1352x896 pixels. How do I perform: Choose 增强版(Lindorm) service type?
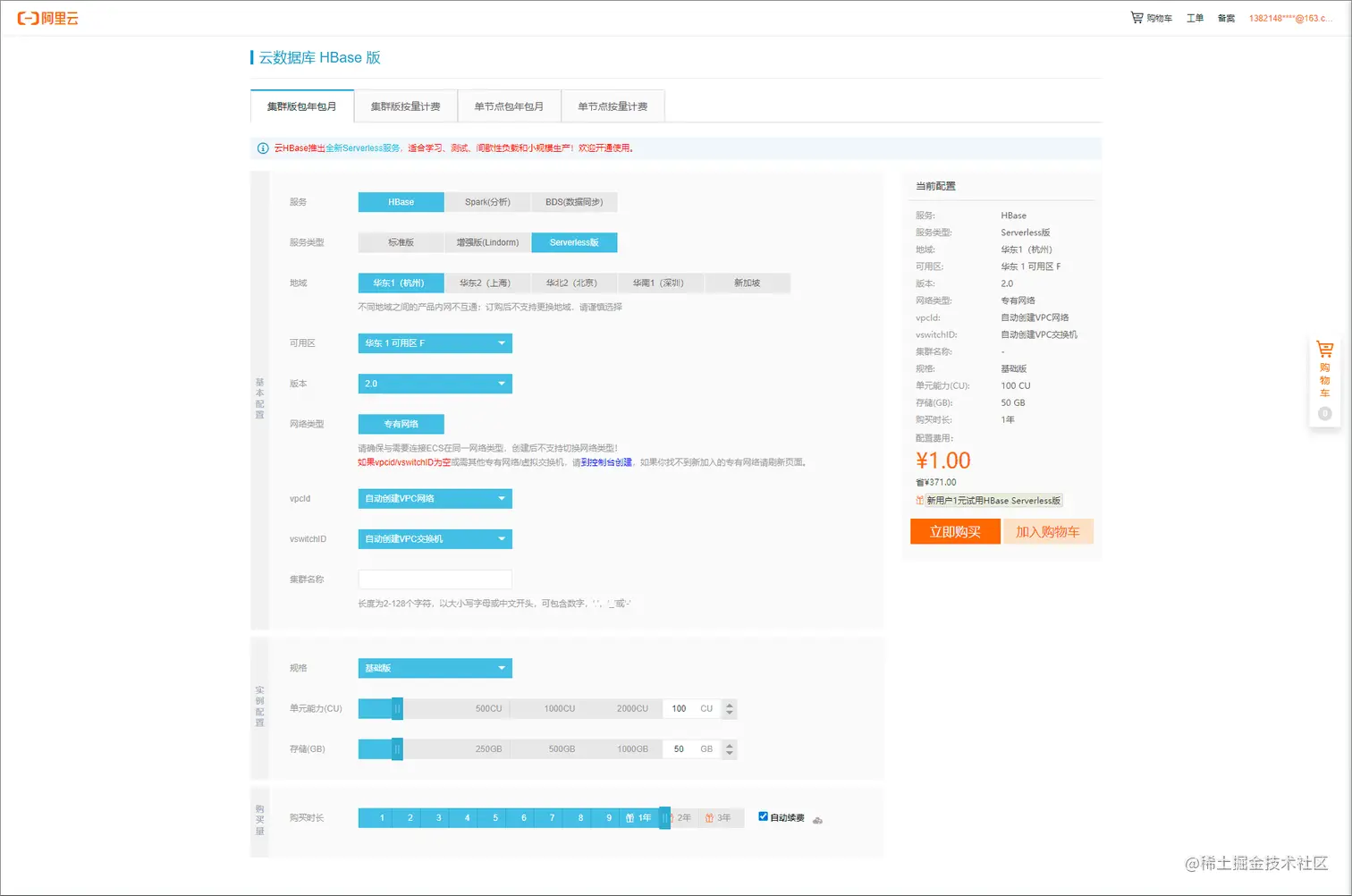487,242
